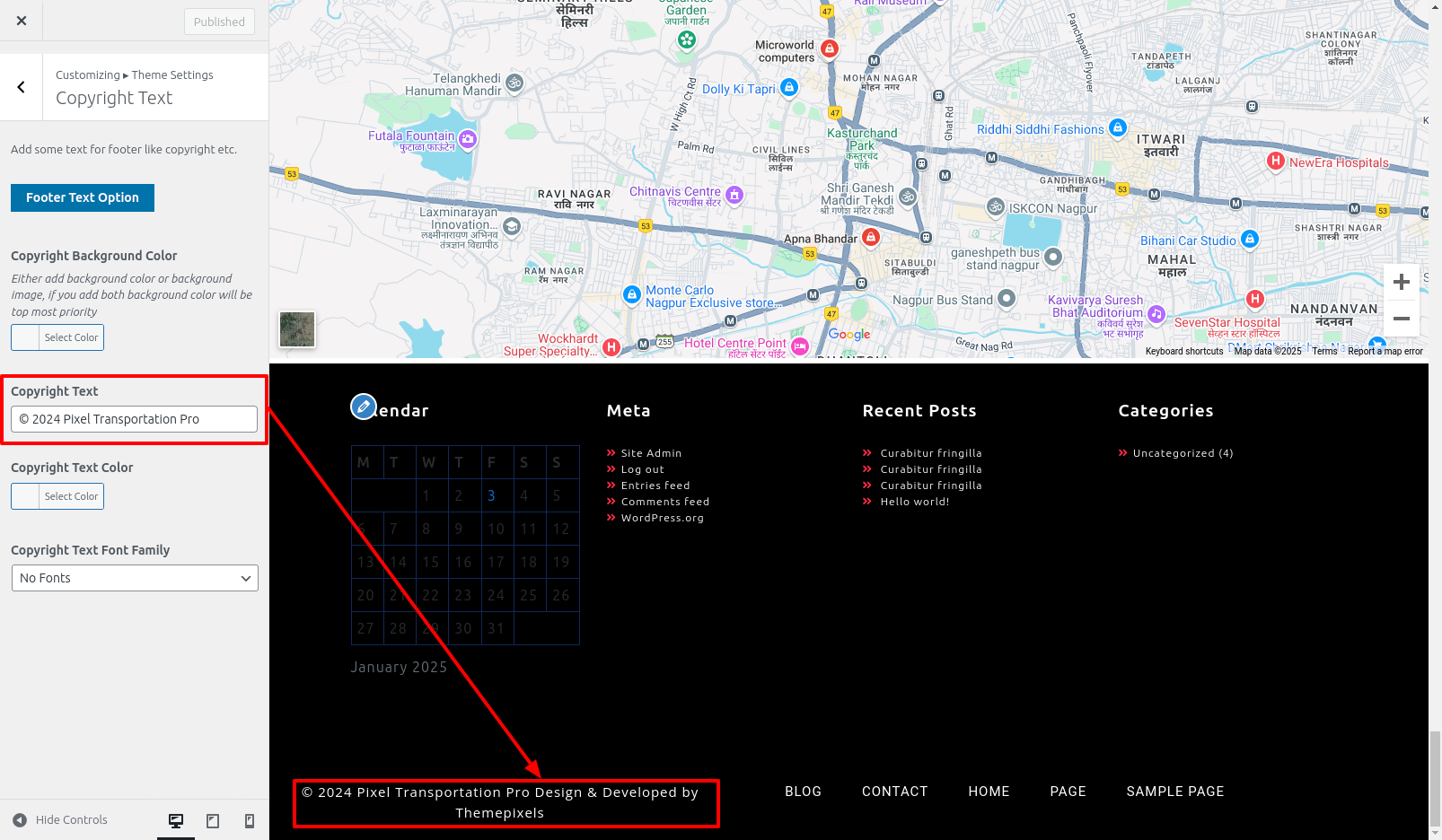
Task: Click Riddhi Siddhi Fashions map pin
Action: [x=1117, y=127]
